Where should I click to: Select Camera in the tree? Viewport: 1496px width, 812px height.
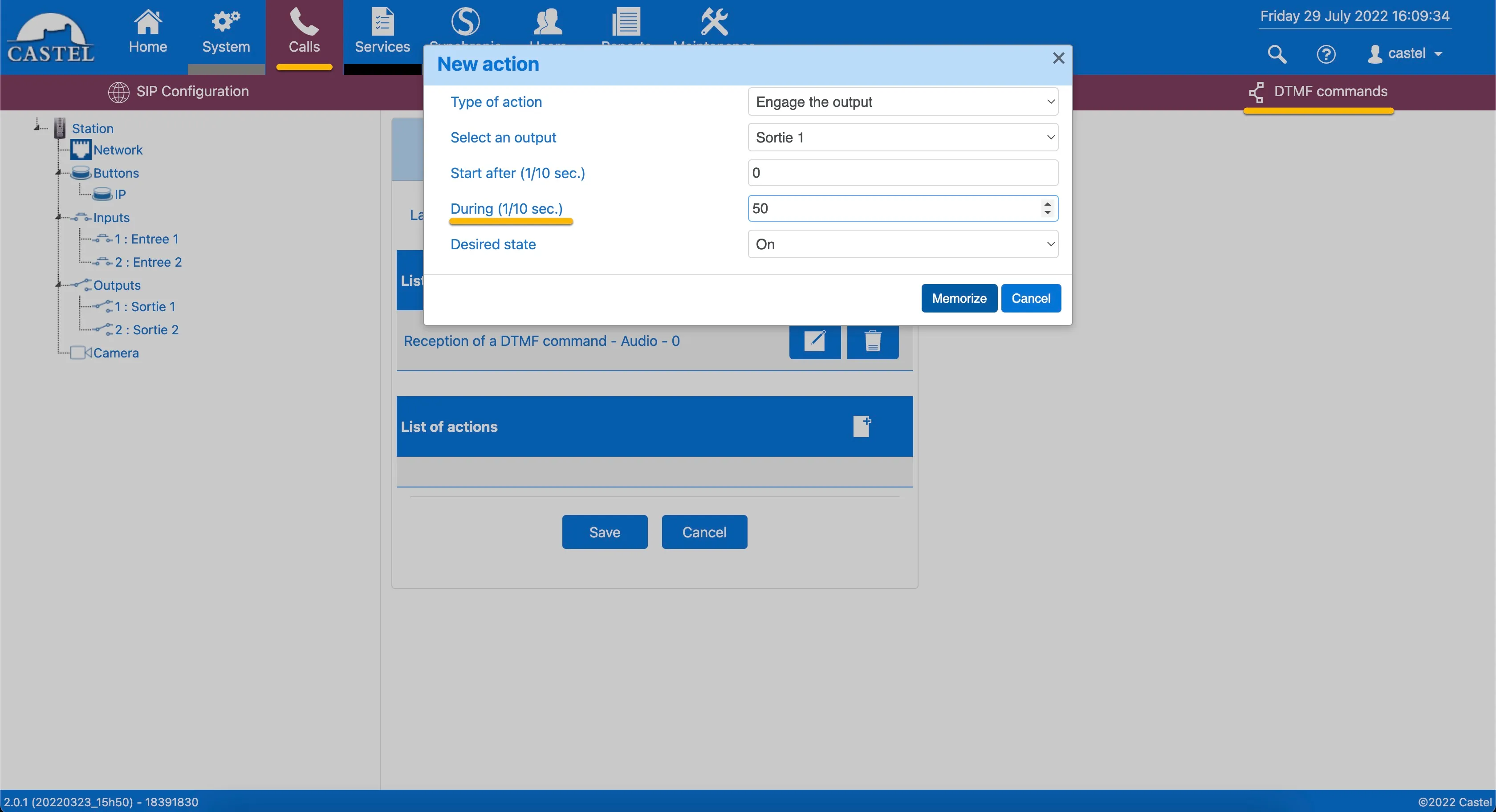[116, 353]
